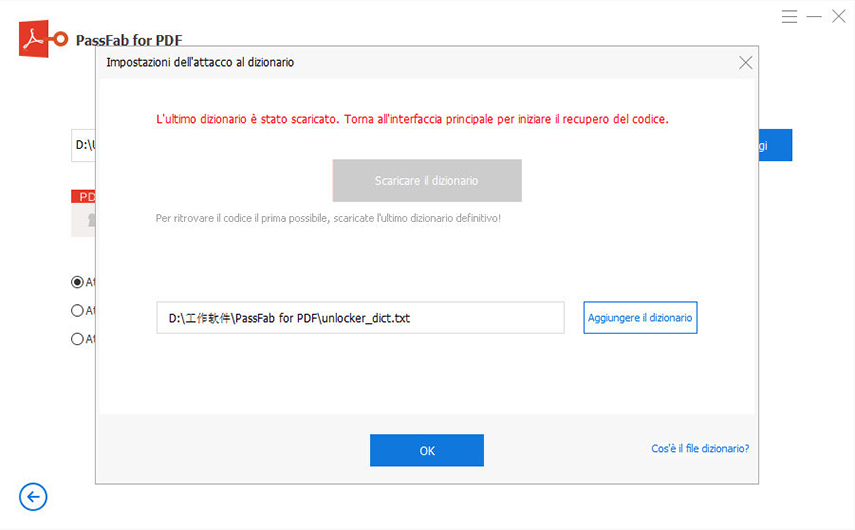Close the main PassFab window
This screenshot has height=530, width=855.
838,17
